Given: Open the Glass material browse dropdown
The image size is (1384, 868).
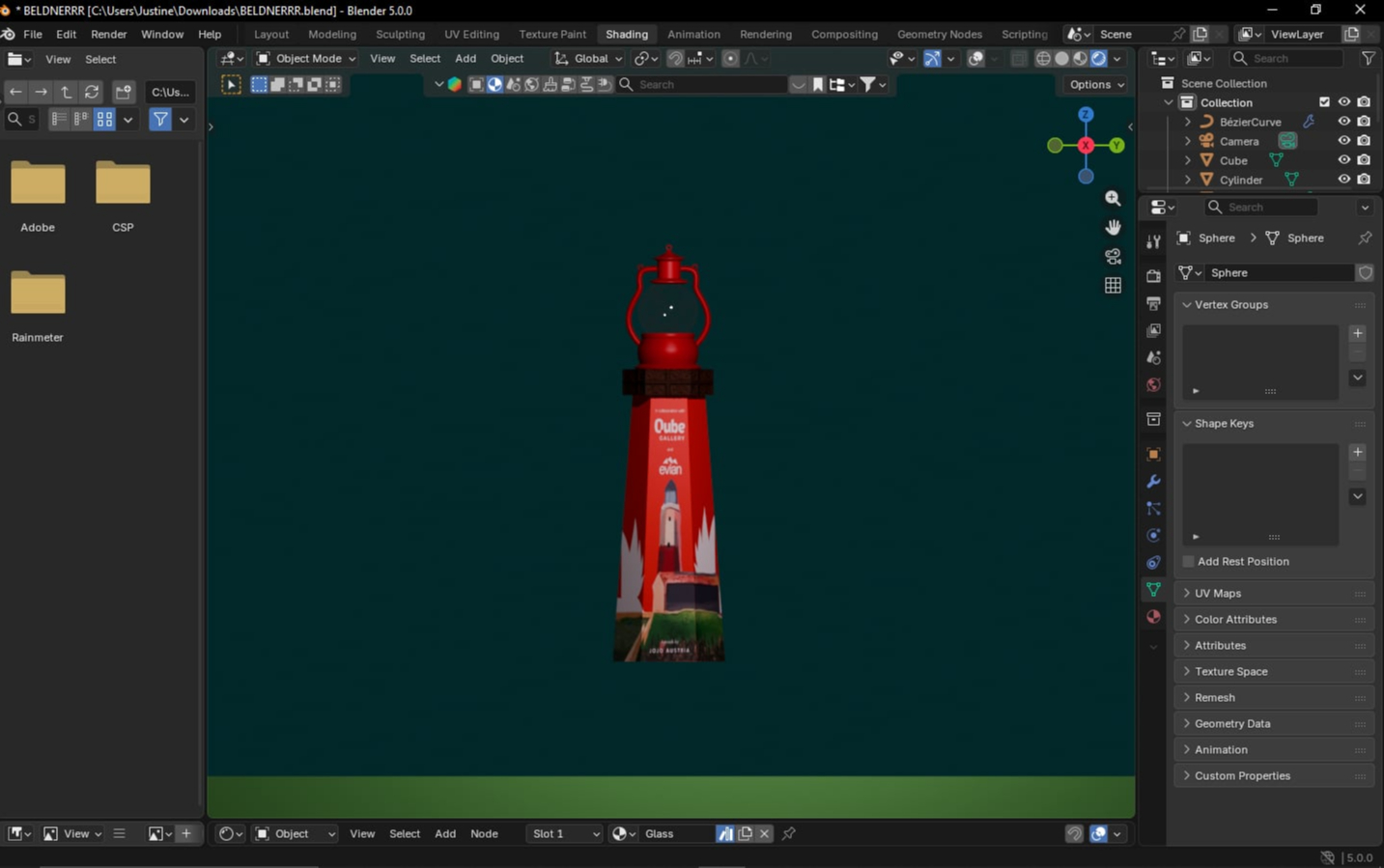Looking at the screenshot, I should coord(624,833).
